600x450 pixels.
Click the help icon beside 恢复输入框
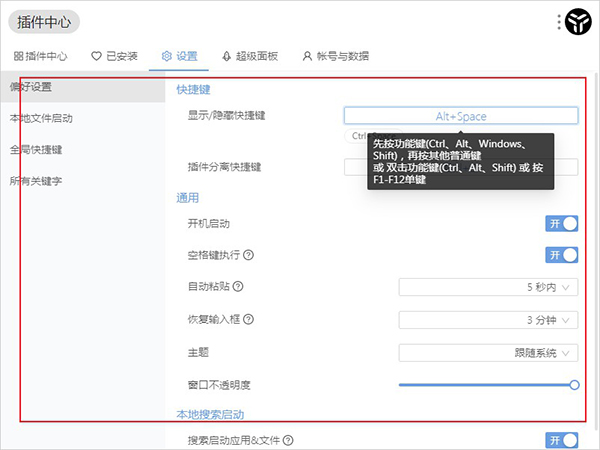click(249, 319)
